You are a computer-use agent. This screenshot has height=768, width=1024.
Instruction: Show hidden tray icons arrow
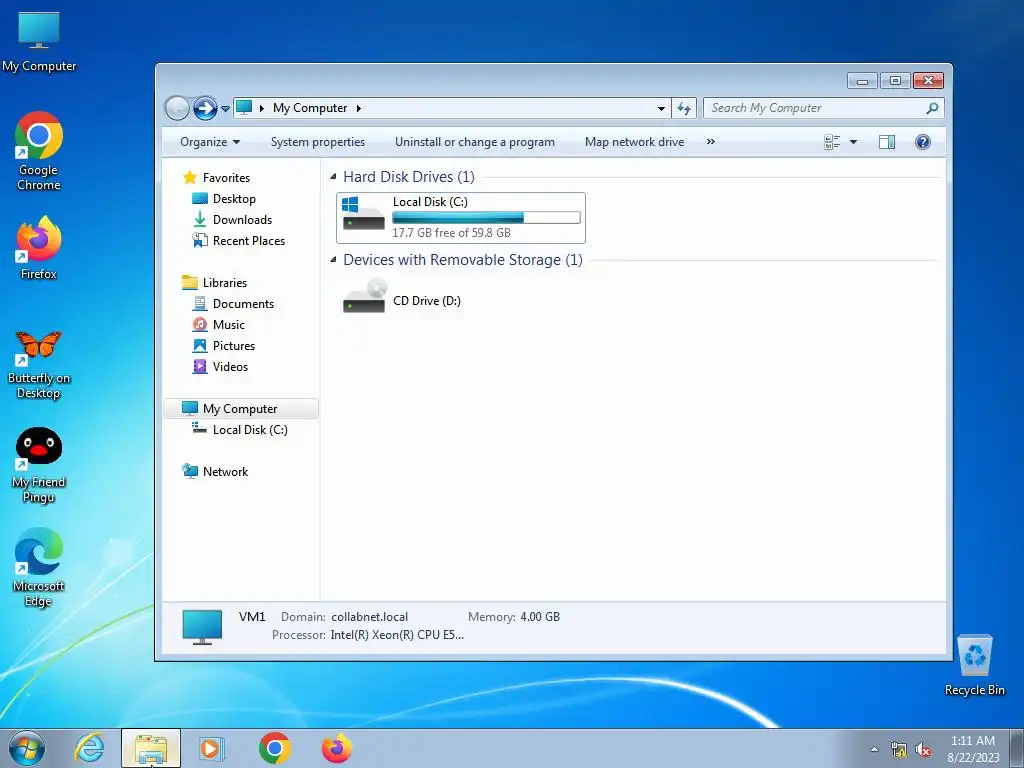[874, 749]
